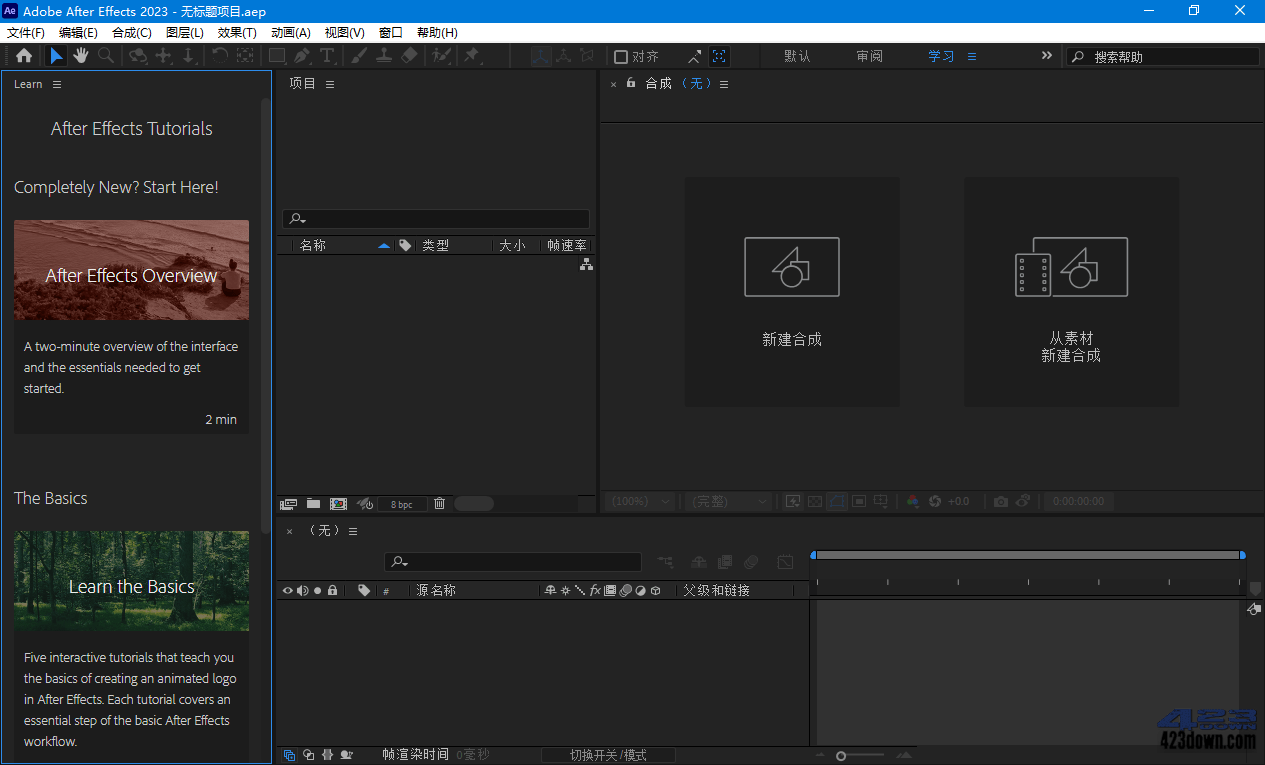Click the New Folder icon in Project panel

coord(313,503)
